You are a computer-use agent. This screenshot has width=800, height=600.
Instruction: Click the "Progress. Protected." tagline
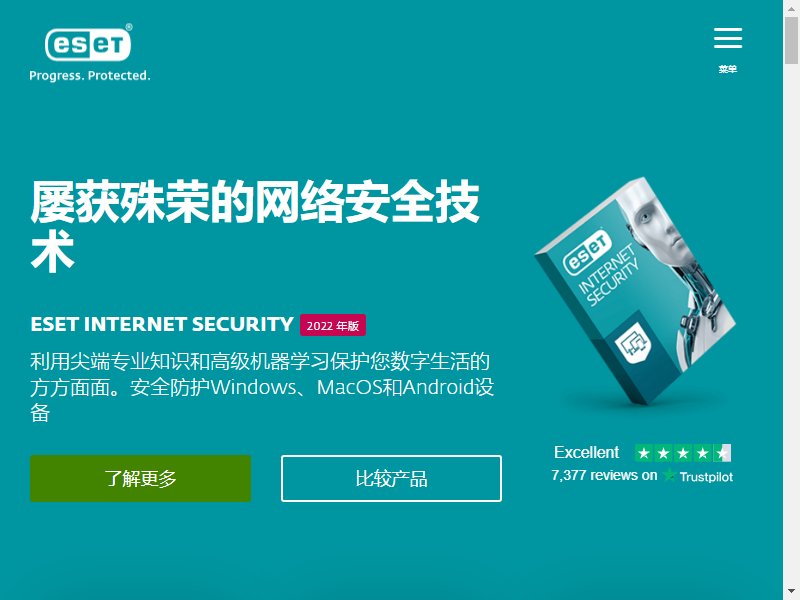pyautogui.click(x=90, y=76)
